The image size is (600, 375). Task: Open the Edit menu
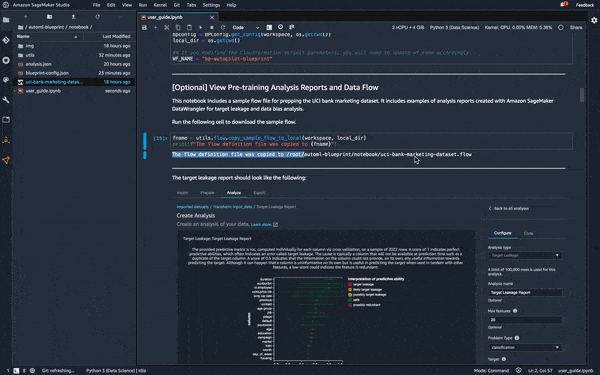coord(111,5)
